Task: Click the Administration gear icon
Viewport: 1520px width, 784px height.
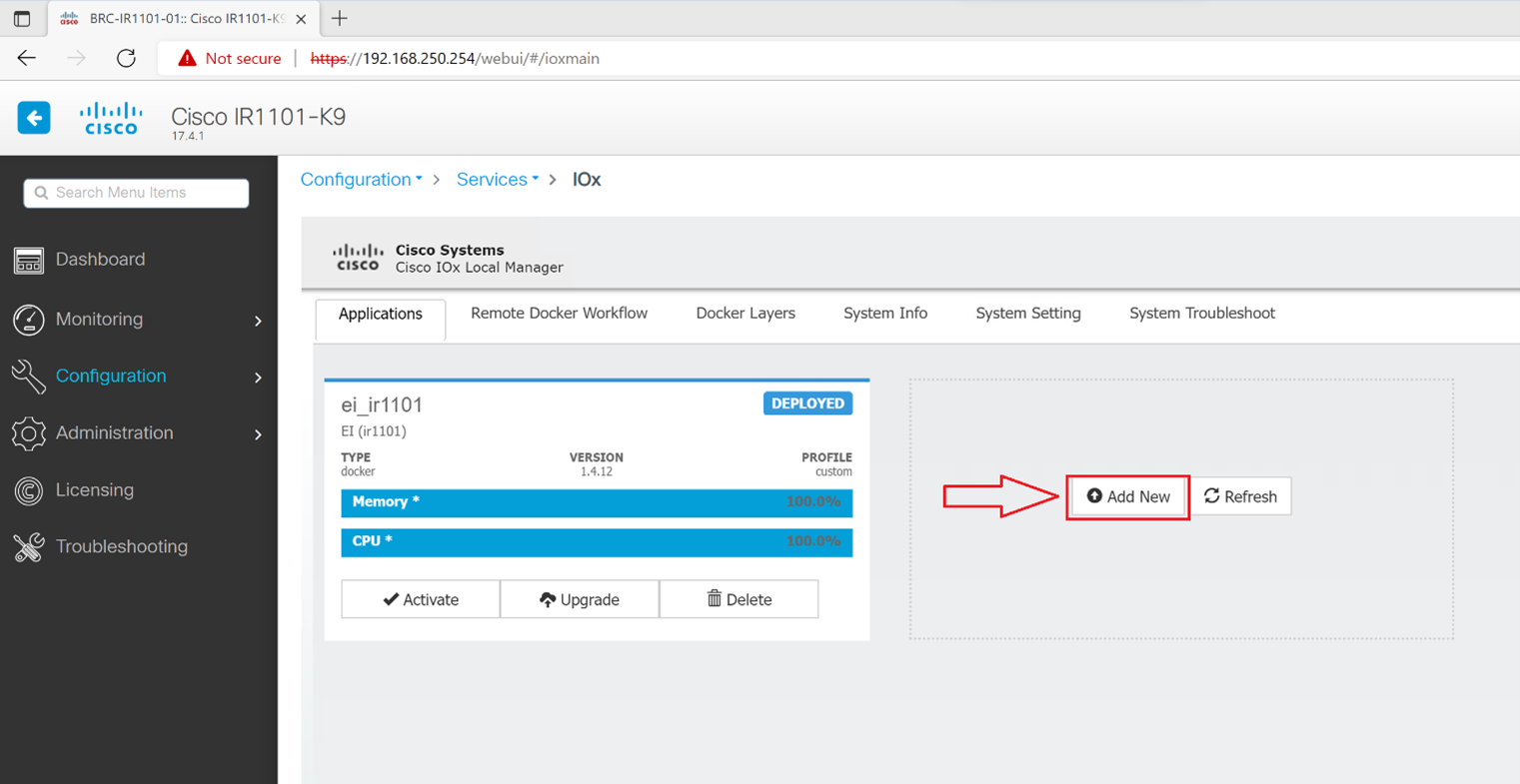Action: point(29,433)
